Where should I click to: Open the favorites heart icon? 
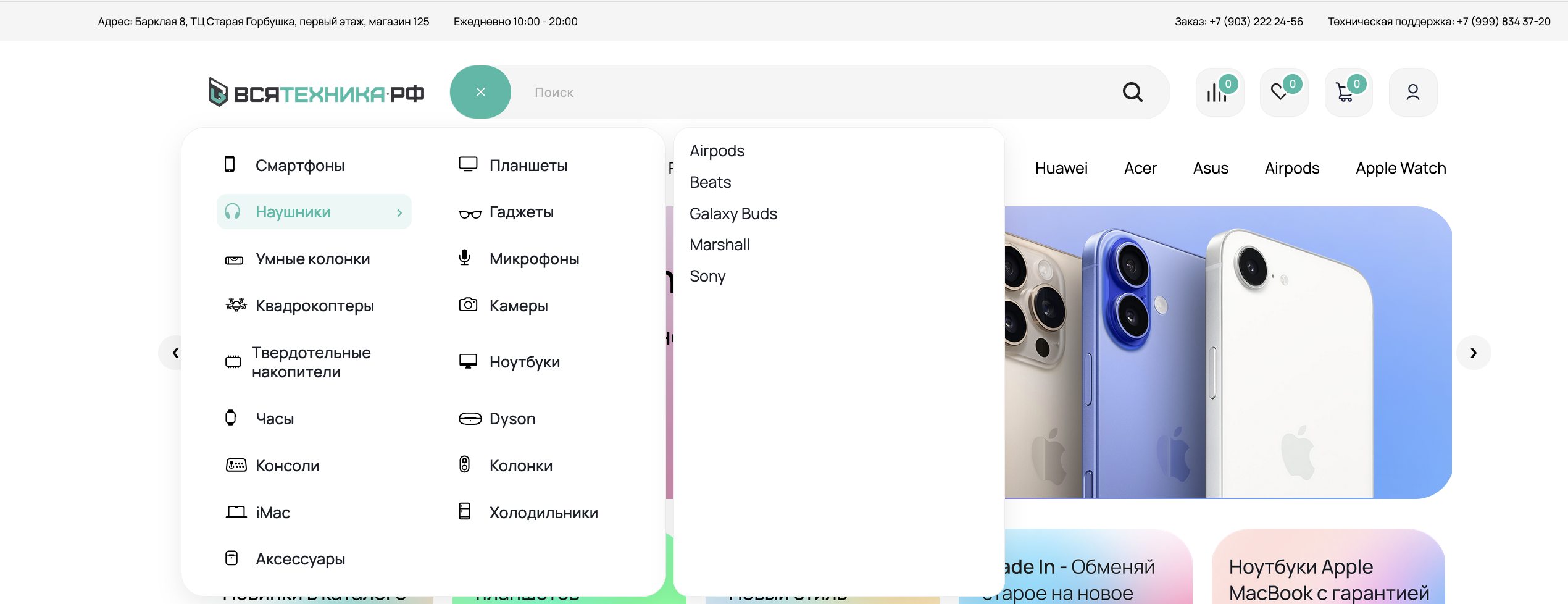pyautogui.click(x=1283, y=92)
